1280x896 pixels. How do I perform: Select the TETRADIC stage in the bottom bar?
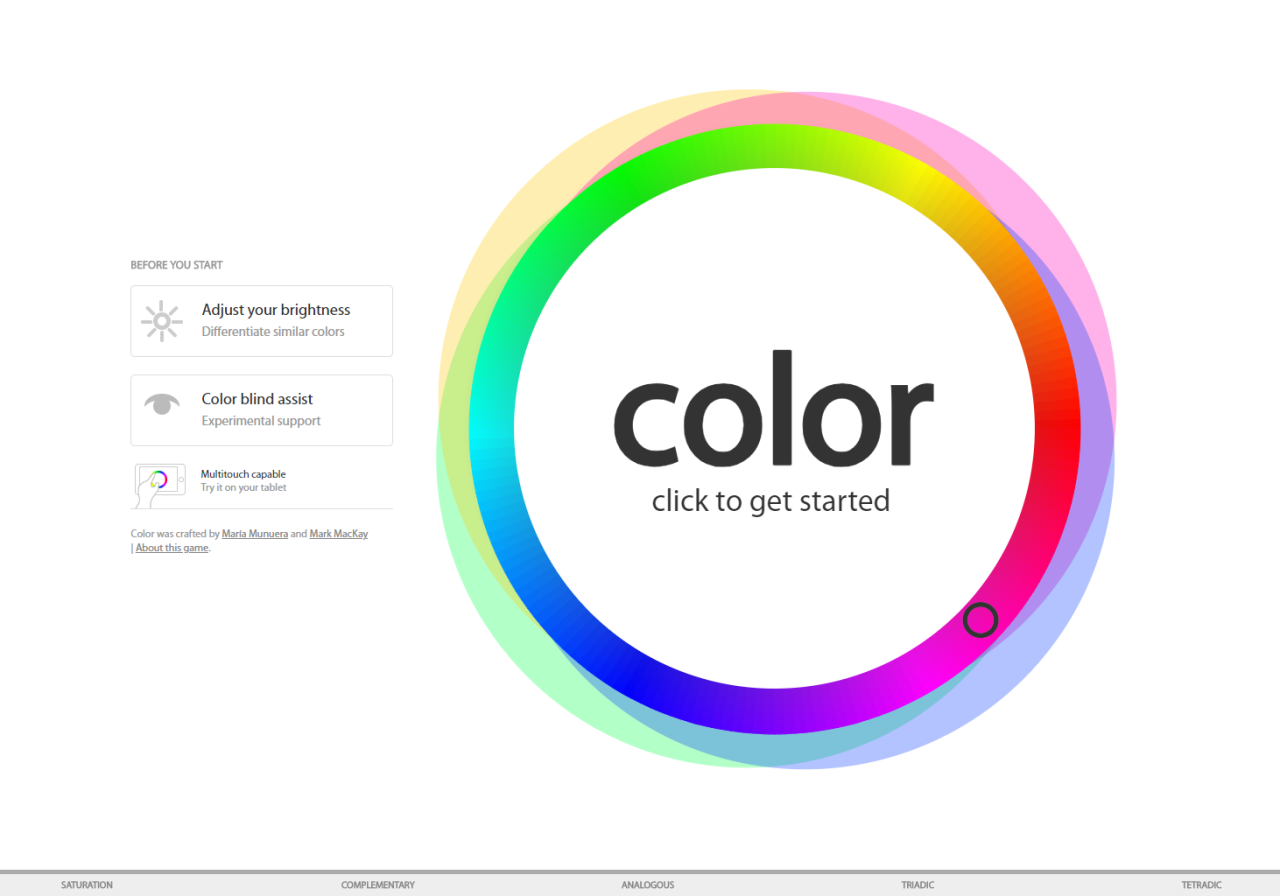click(x=1202, y=885)
